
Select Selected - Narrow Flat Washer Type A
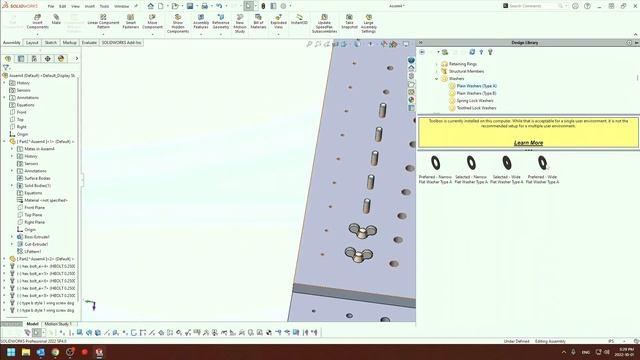coord(471,169)
